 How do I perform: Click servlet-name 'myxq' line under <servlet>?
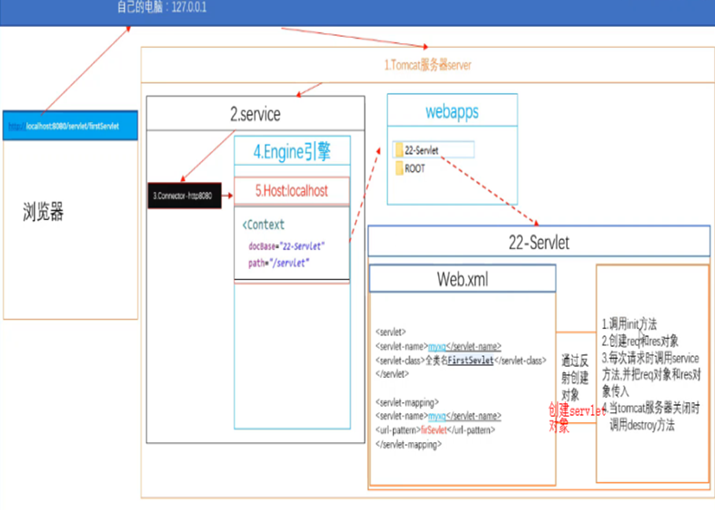point(438,346)
